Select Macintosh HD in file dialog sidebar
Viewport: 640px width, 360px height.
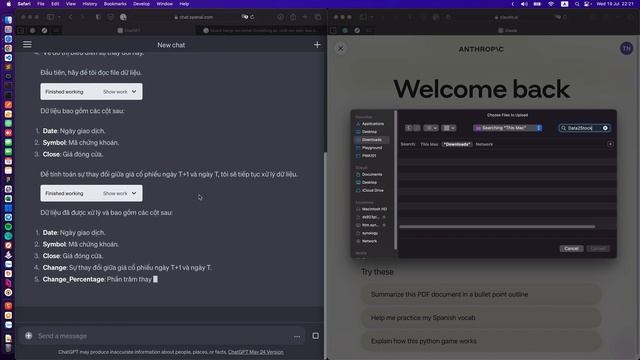tap(373, 209)
